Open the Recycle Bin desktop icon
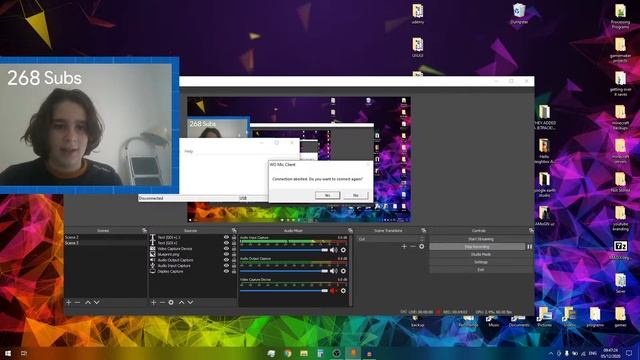The image size is (640, 360). [519, 13]
